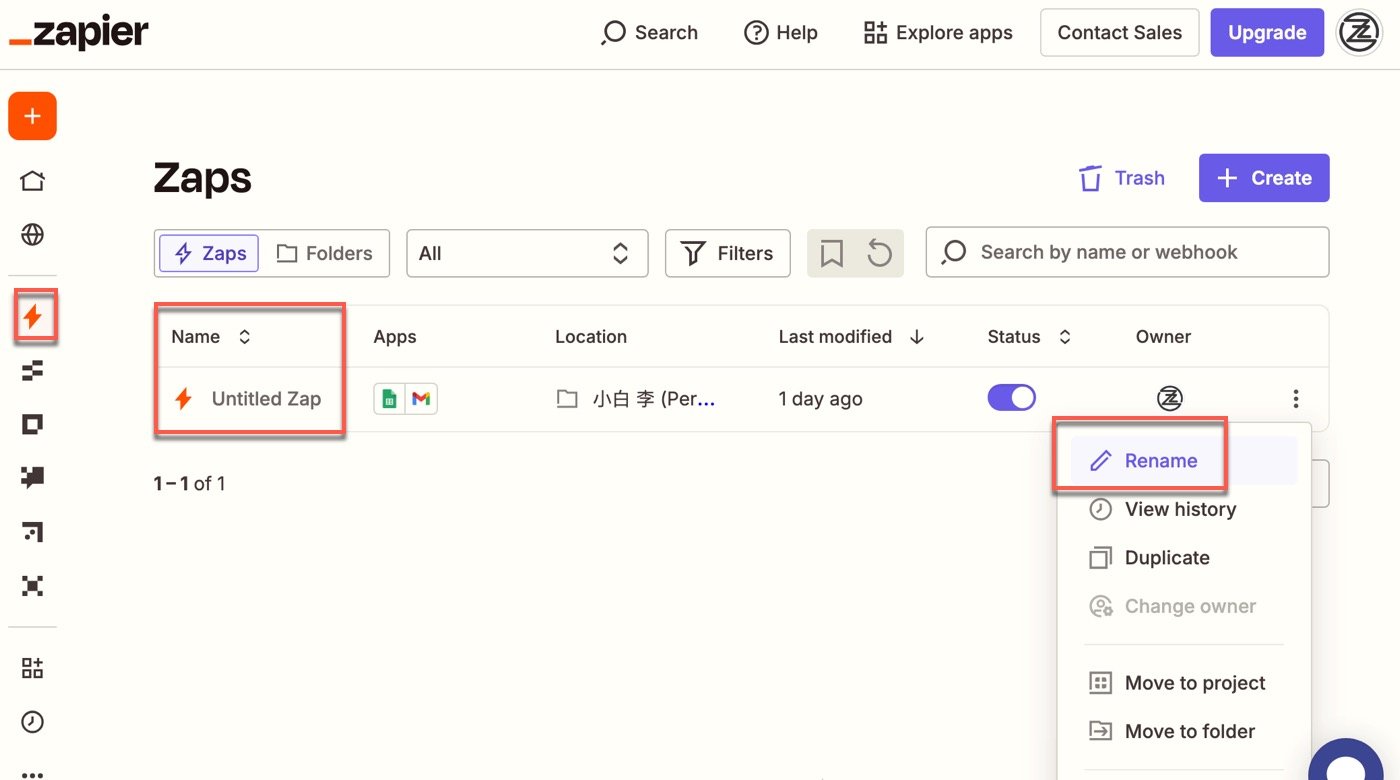Sort by the Status column

[x=1029, y=337]
